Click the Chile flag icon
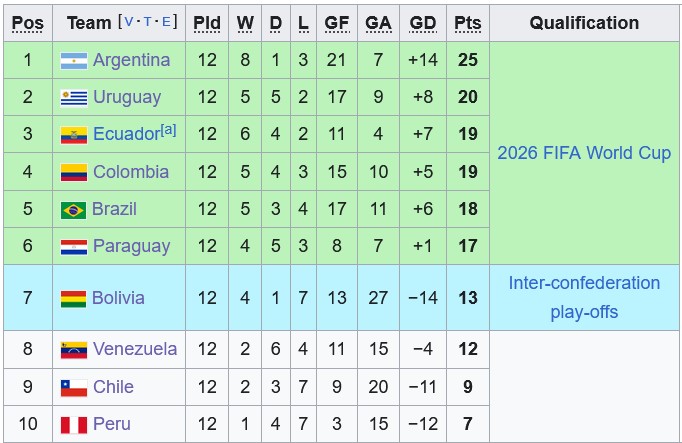The height and width of the screenshot is (443, 682). coord(74,387)
